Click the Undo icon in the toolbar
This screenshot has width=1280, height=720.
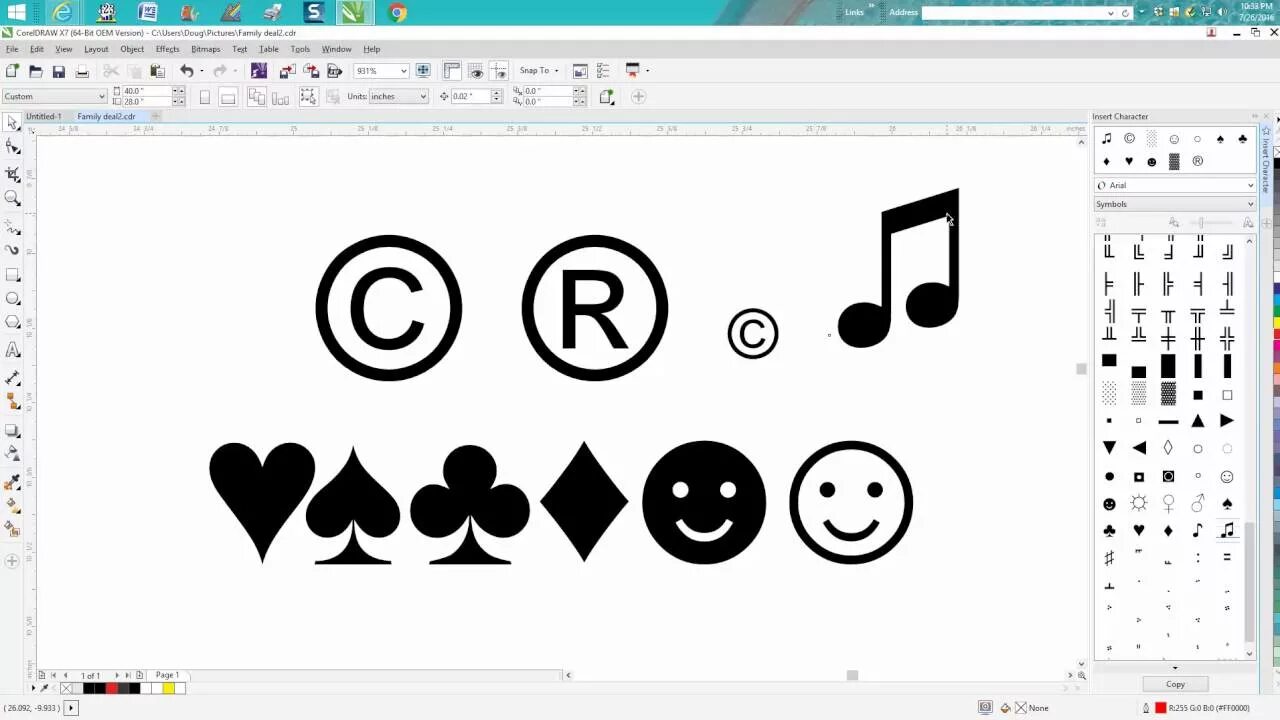tap(188, 71)
